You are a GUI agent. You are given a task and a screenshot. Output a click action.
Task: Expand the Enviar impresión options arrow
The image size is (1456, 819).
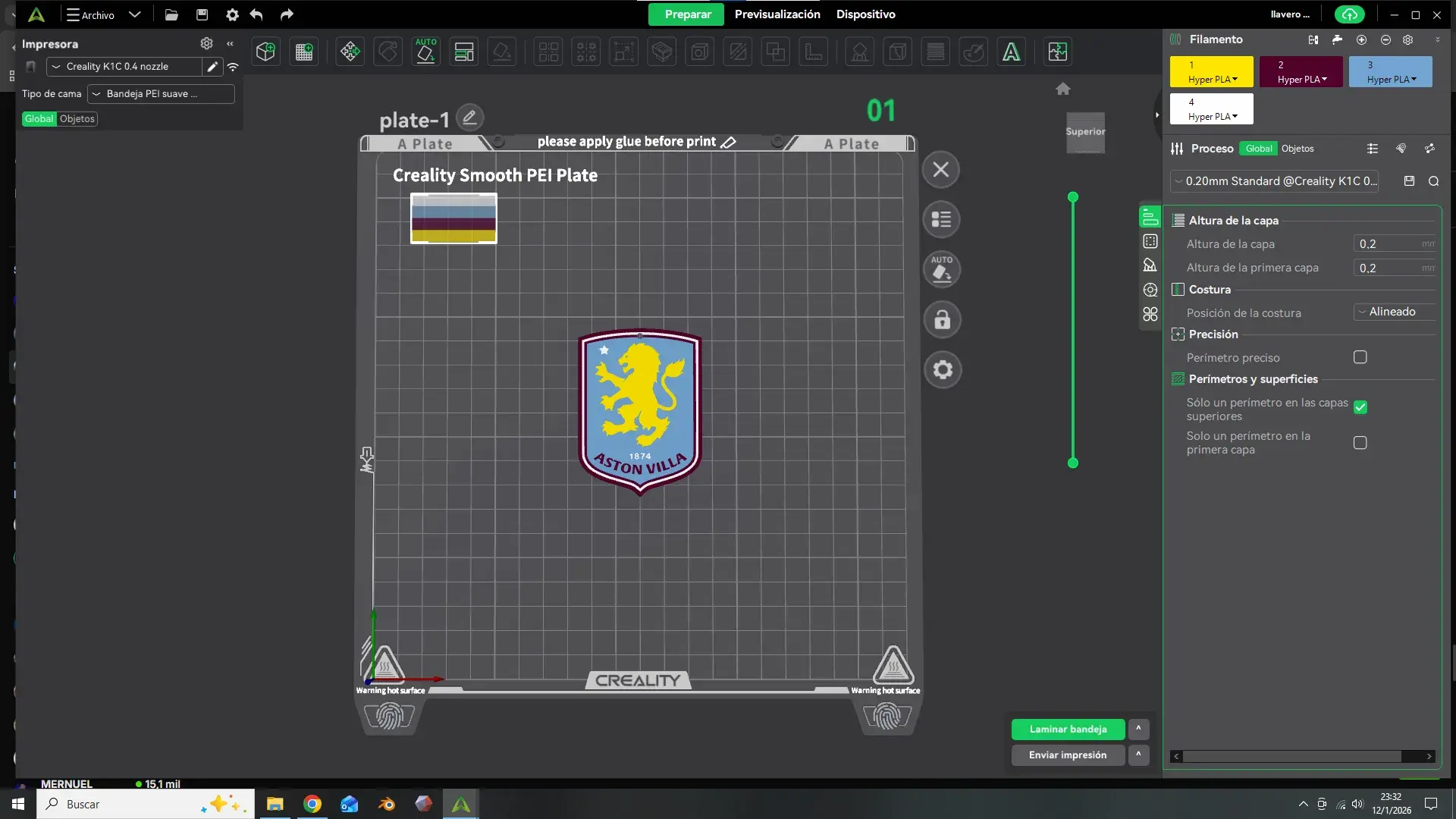[1138, 755]
